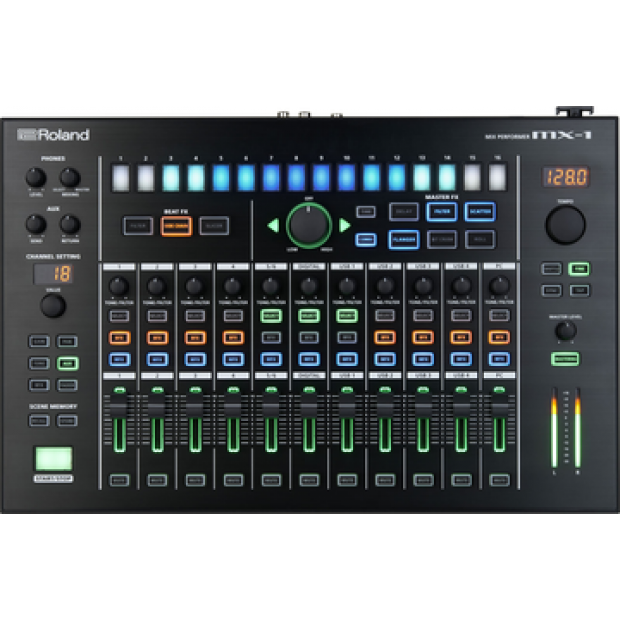Click the tempo display reading 128.0
Image resolution: width=620 pixels, height=620 pixels.
pyautogui.click(x=565, y=177)
